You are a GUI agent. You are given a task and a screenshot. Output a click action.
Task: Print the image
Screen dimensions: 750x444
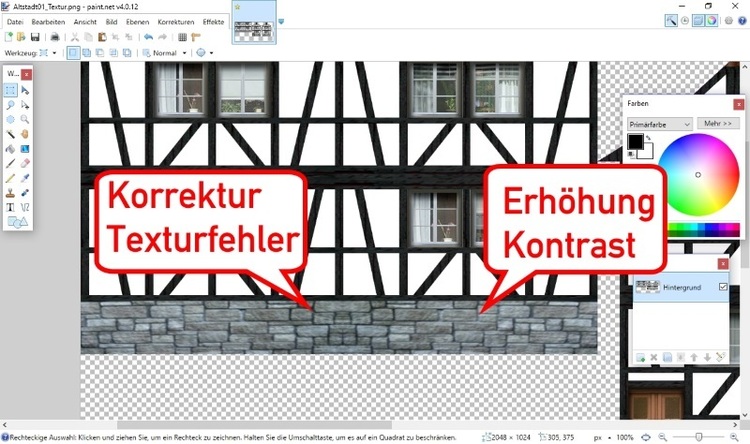point(55,37)
